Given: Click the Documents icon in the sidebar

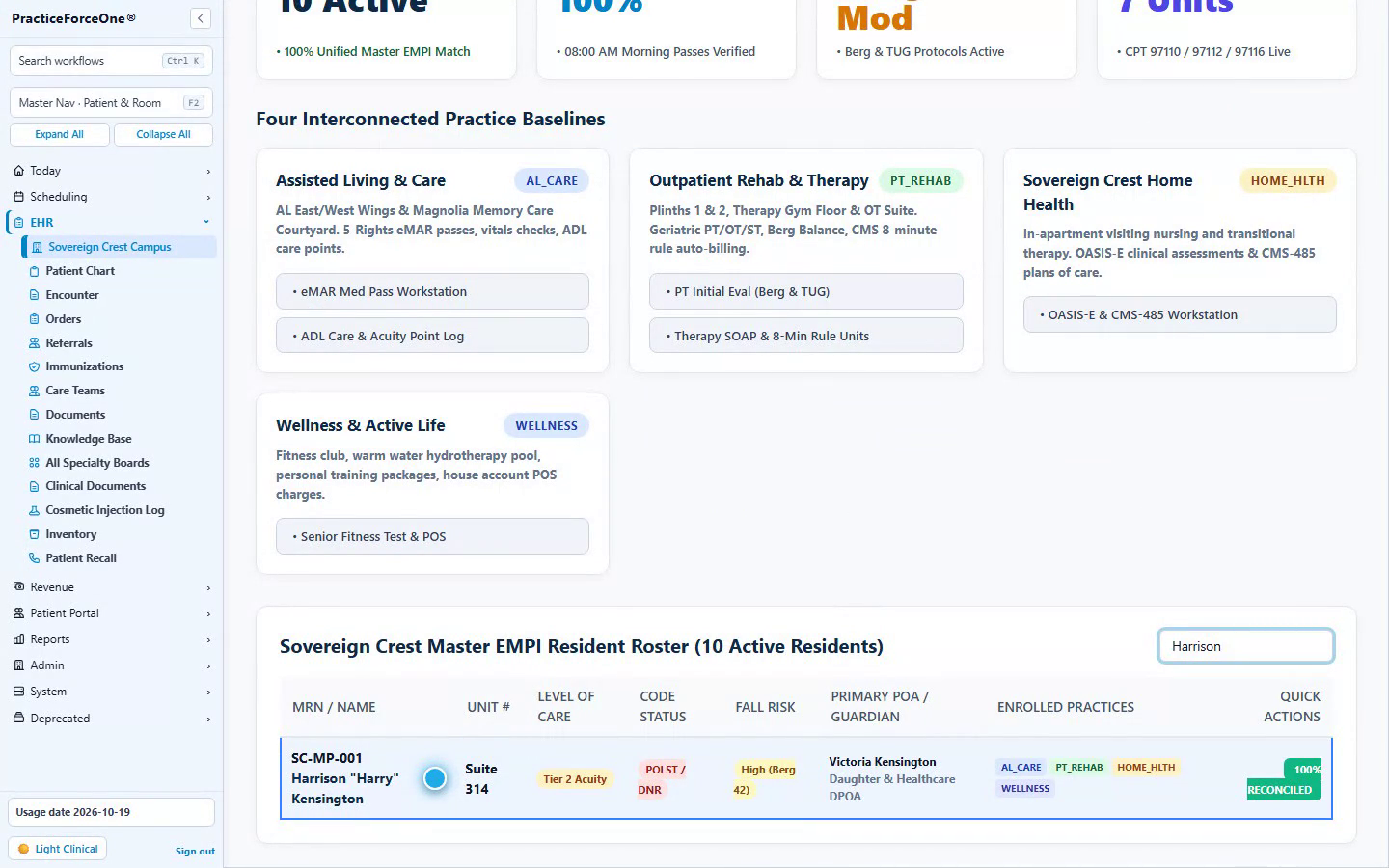Looking at the screenshot, I should tap(35, 415).
